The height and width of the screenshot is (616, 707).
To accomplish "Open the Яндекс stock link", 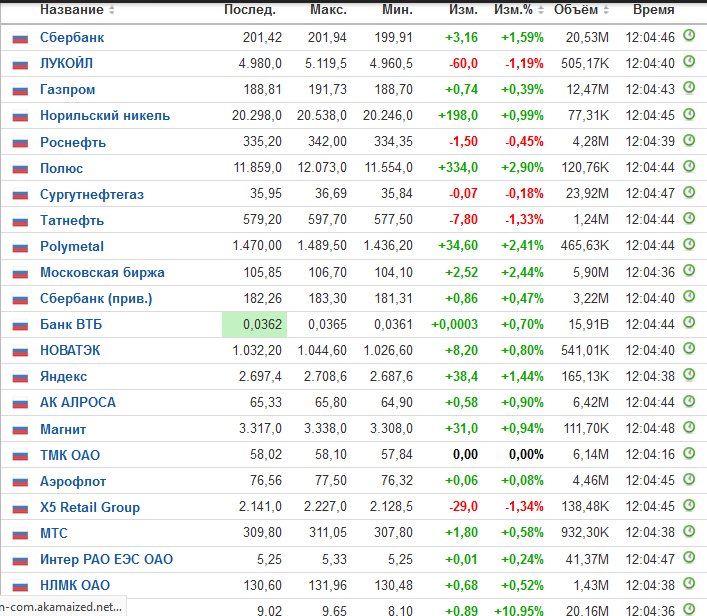I will click(x=64, y=377).
